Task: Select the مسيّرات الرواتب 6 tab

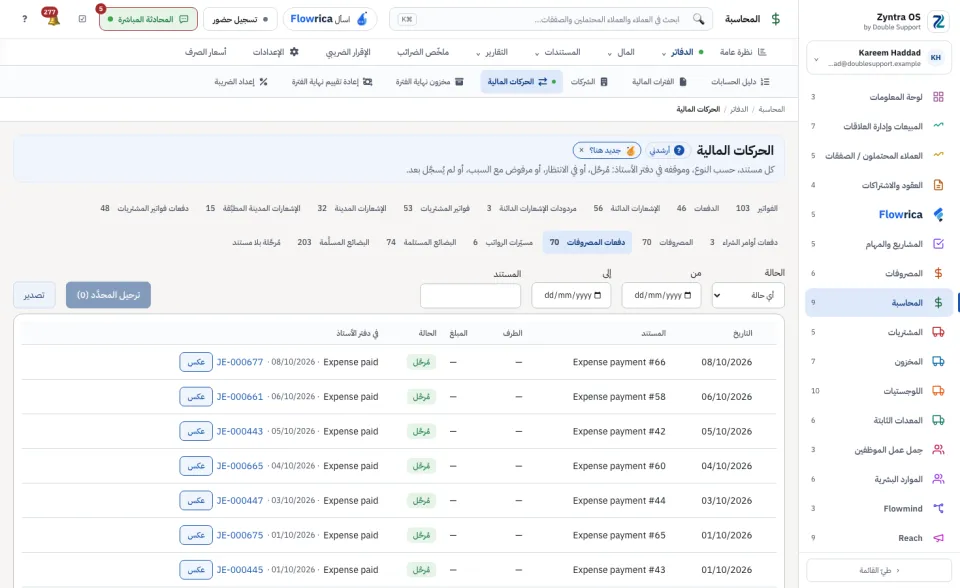Action: 503,242
